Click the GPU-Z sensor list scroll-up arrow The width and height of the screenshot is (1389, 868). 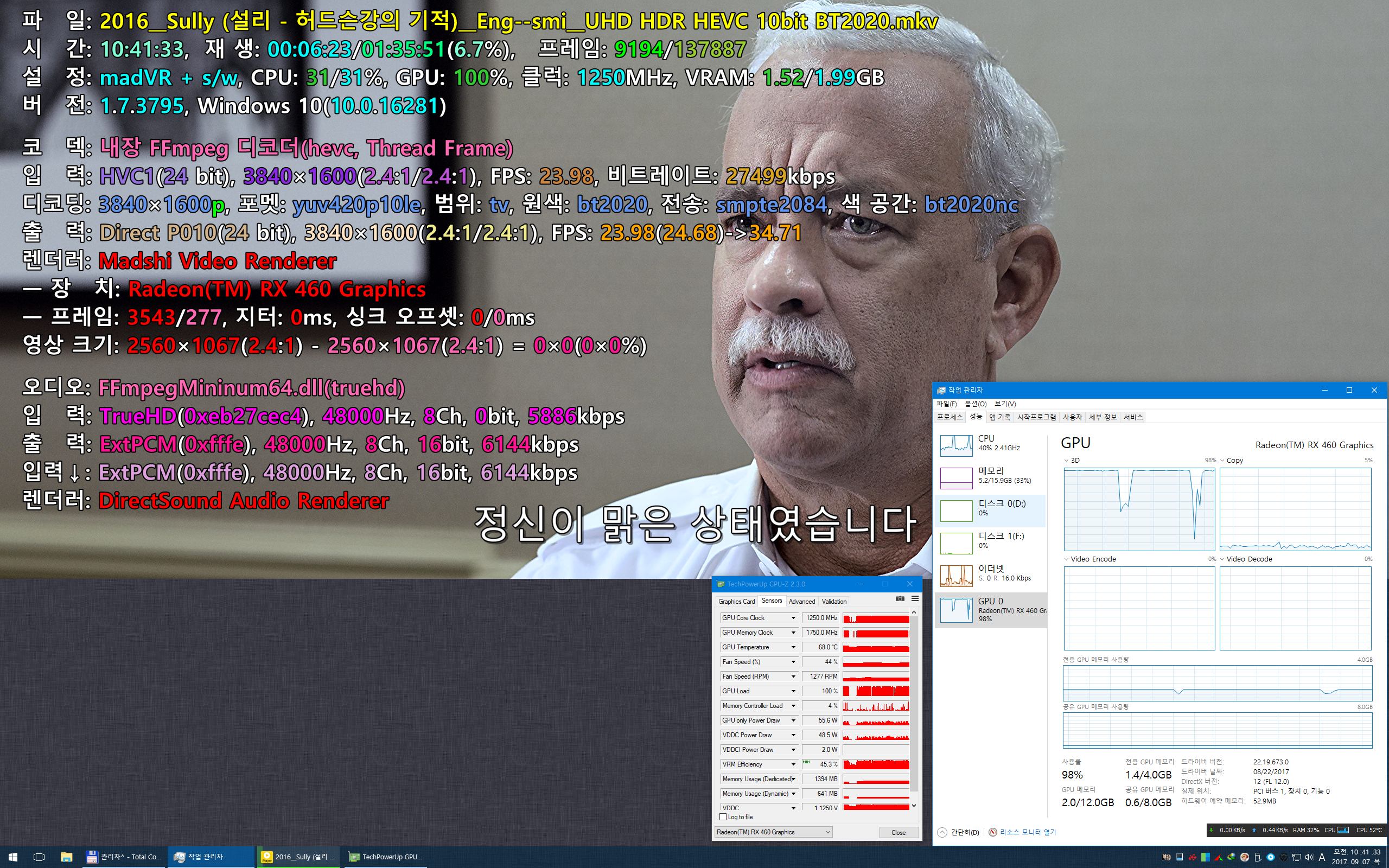coord(914,612)
